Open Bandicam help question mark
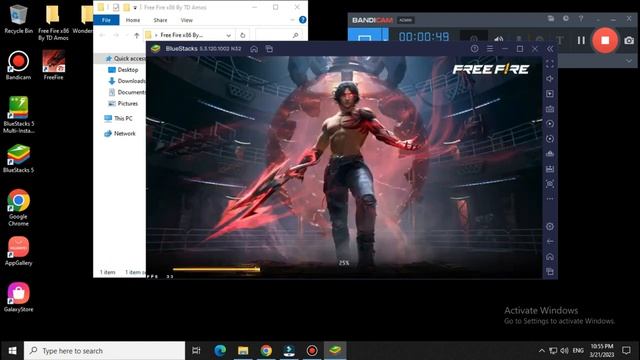The width and height of the screenshot is (640, 360). (581, 19)
